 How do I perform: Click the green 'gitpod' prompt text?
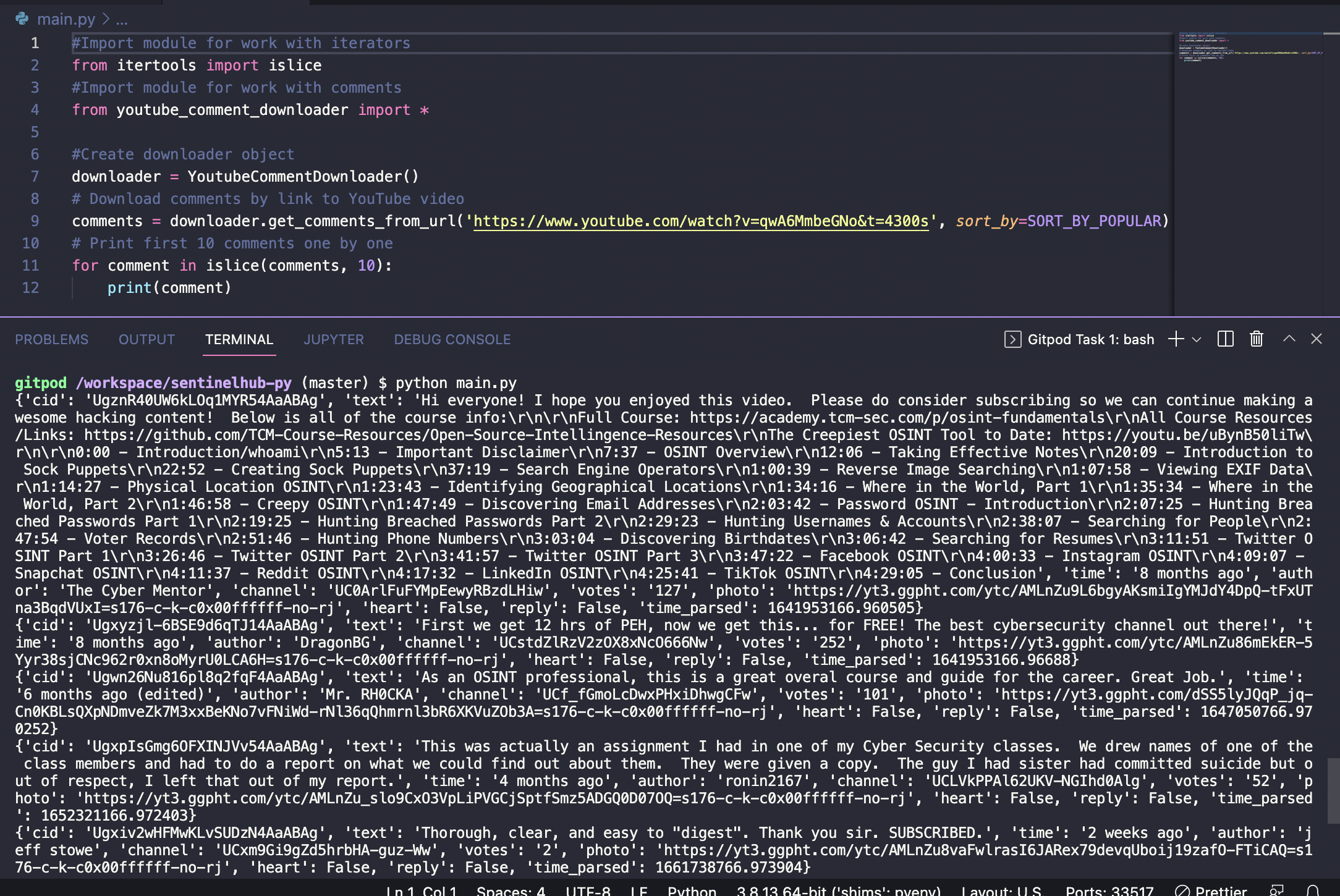[x=41, y=383]
